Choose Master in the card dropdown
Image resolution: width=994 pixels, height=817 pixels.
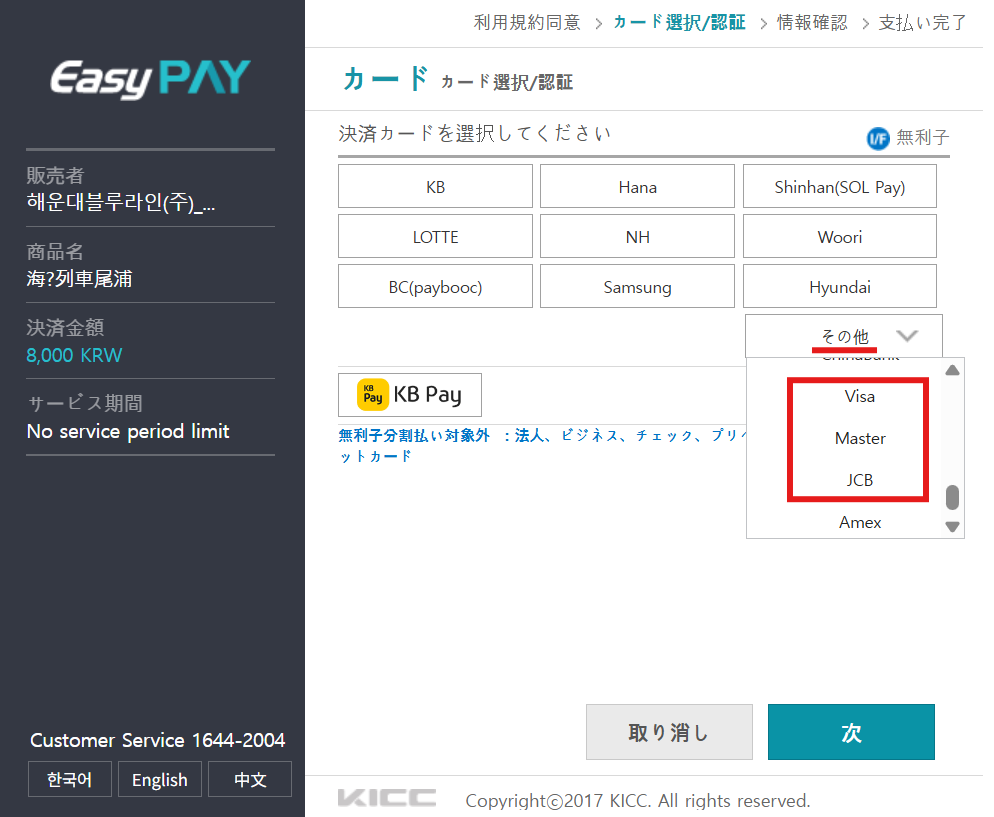[x=859, y=438]
